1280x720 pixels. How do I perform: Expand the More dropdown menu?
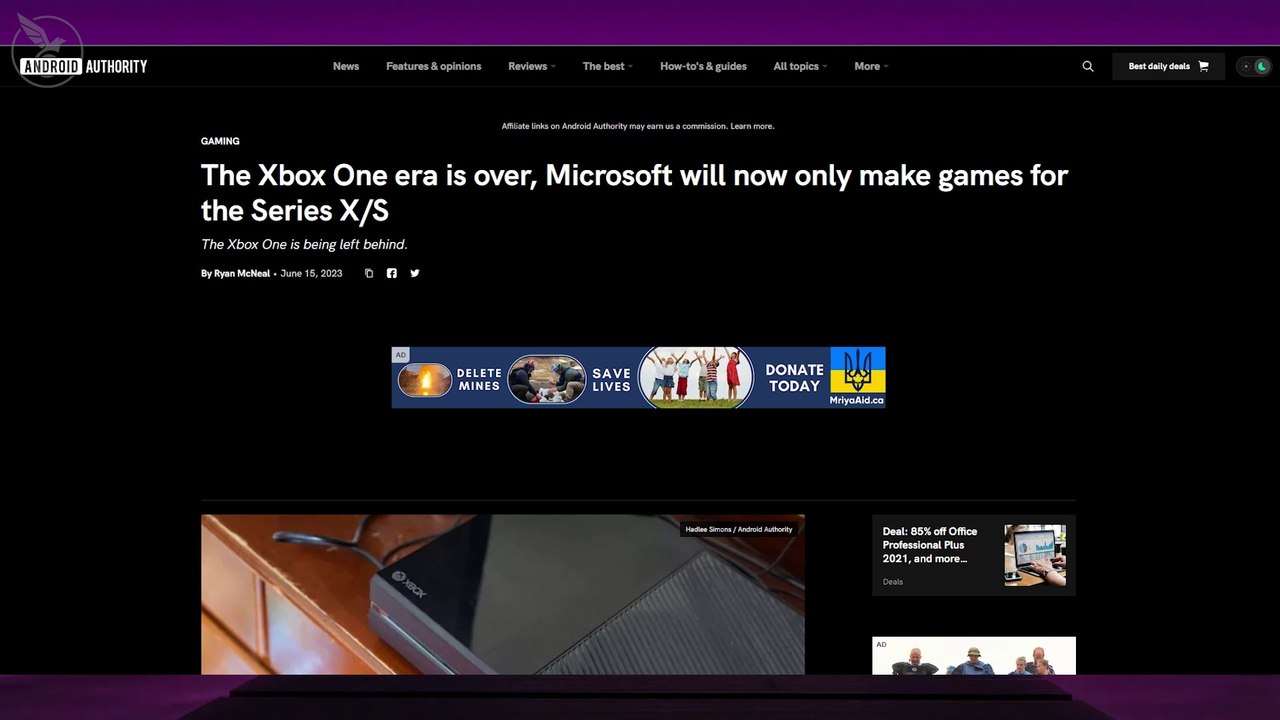pos(871,66)
